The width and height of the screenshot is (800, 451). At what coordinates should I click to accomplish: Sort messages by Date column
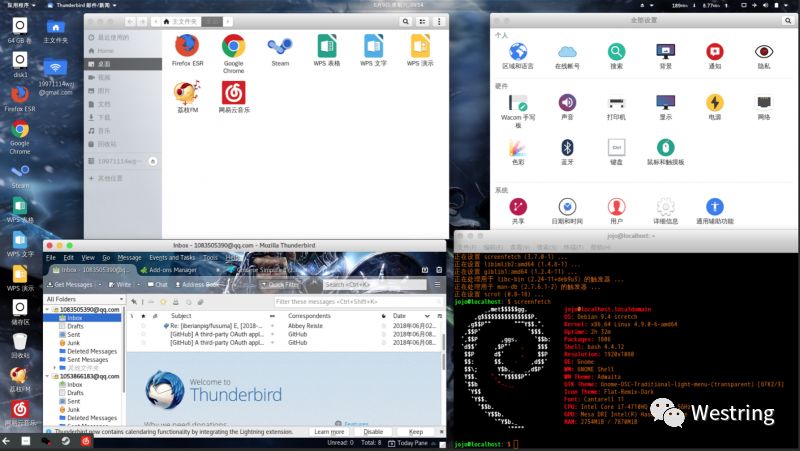click(x=399, y=316)
